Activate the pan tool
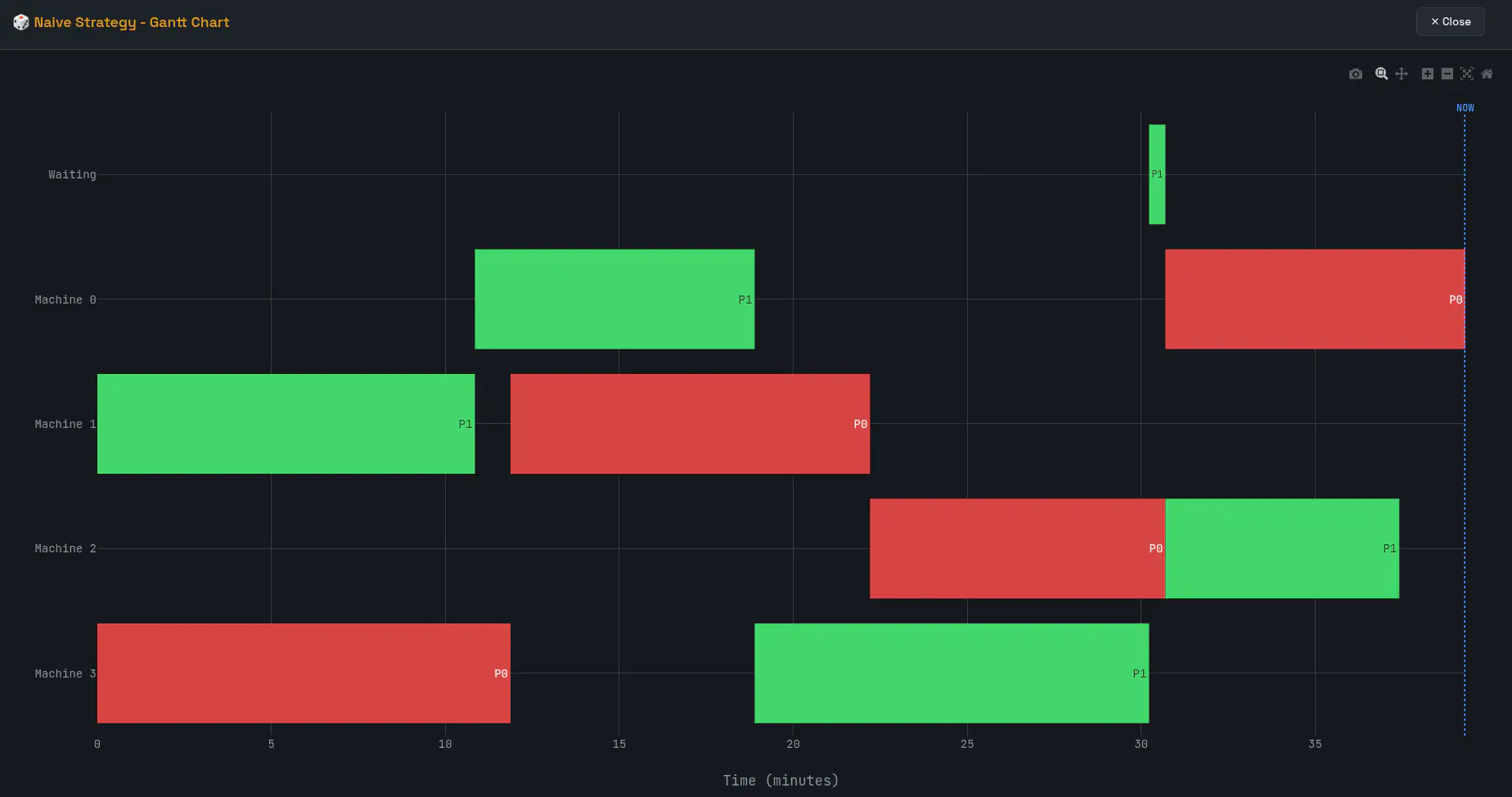The image size is (1512, 797). pyautogui.click(x=1402, y=74)
